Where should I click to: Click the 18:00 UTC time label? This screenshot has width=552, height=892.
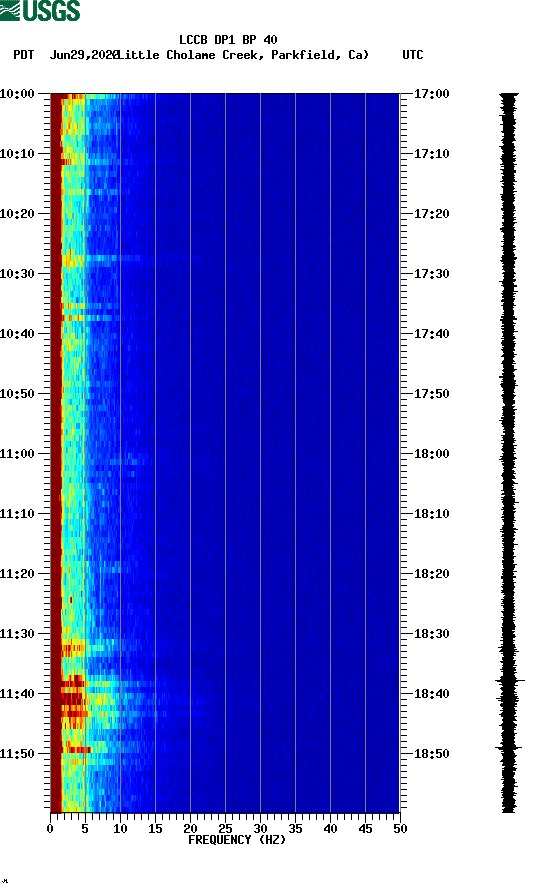tap(431, 454)
